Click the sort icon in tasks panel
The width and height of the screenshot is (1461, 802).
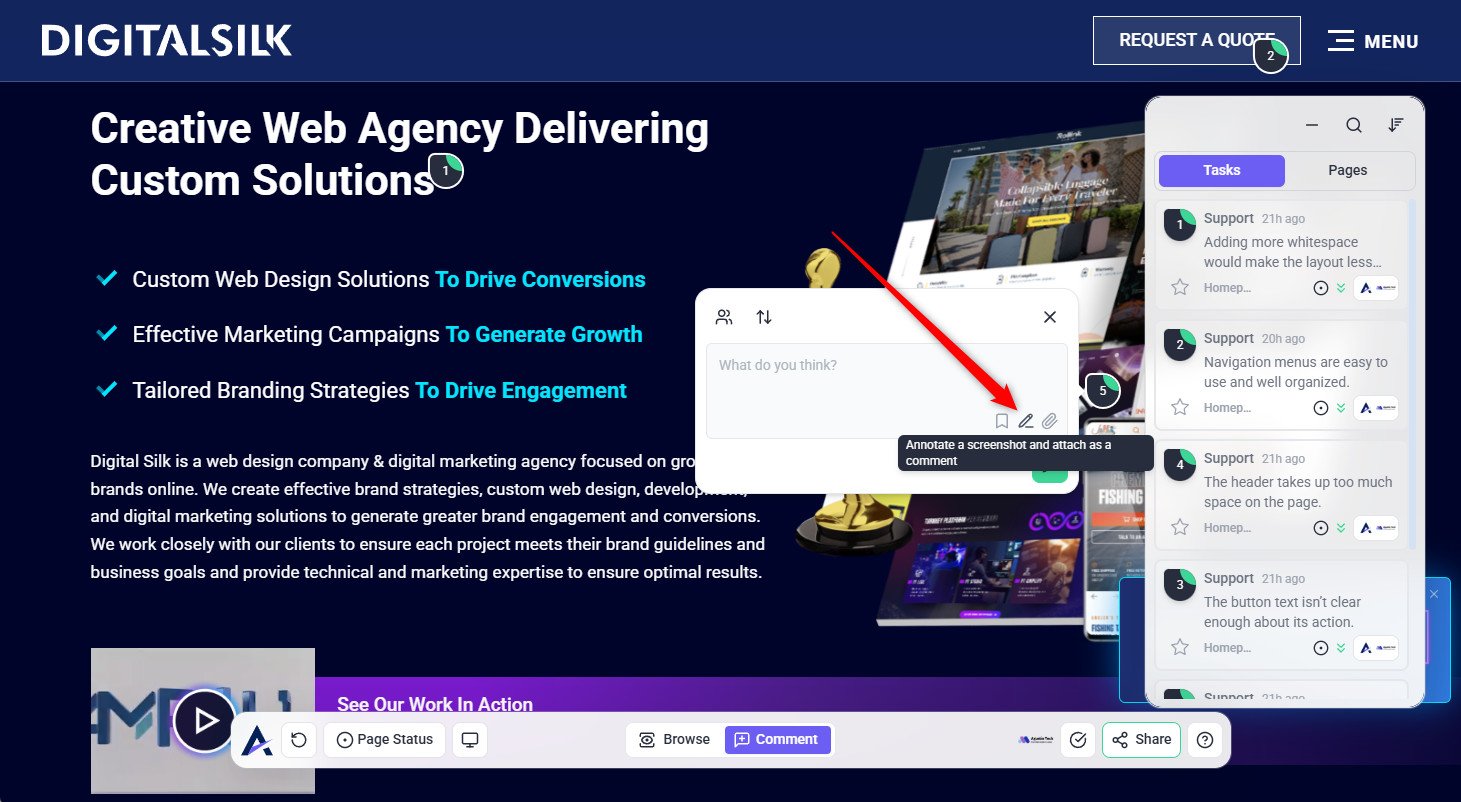pos(1396,125)
